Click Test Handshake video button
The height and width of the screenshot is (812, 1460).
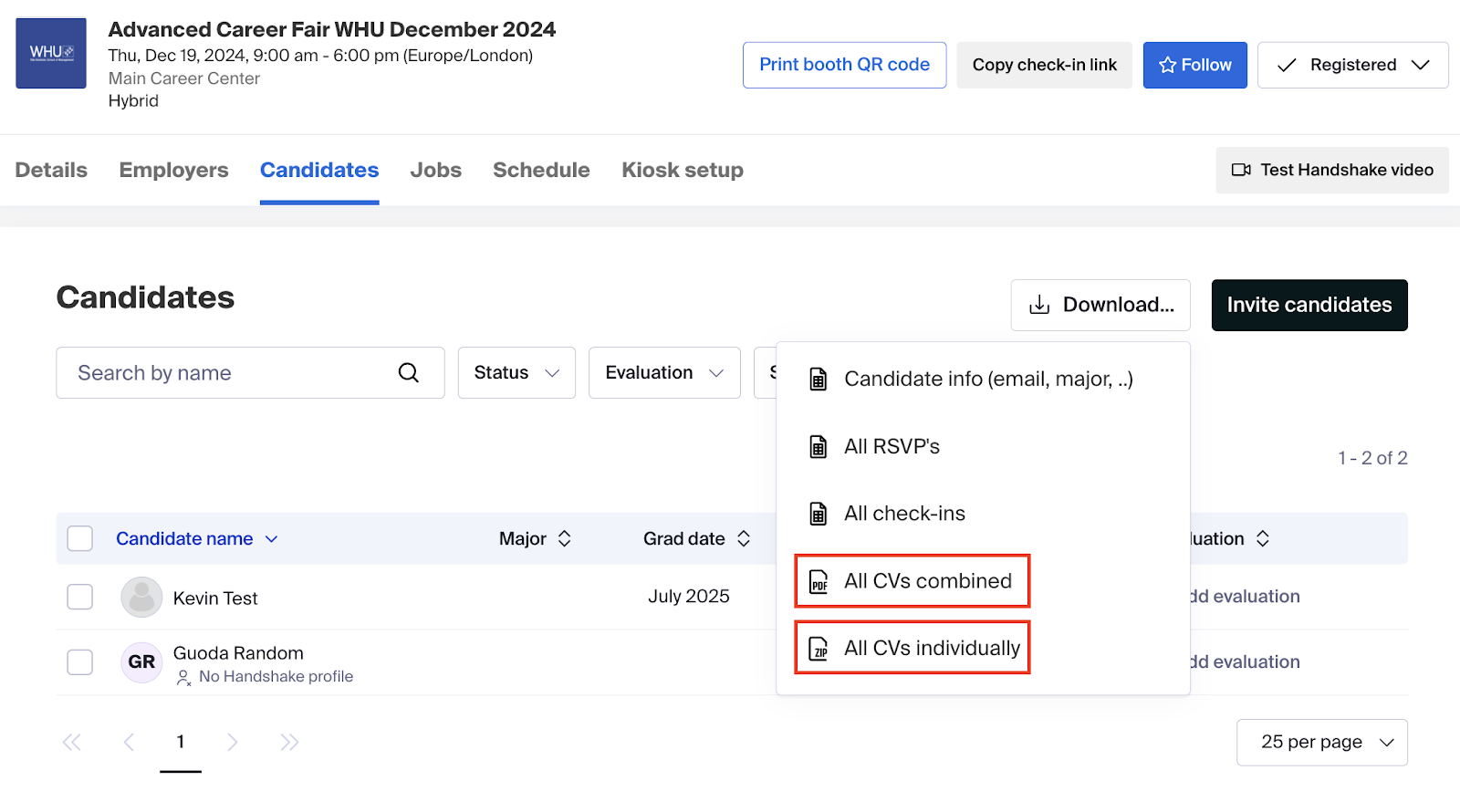click(x=1332, y=170)
